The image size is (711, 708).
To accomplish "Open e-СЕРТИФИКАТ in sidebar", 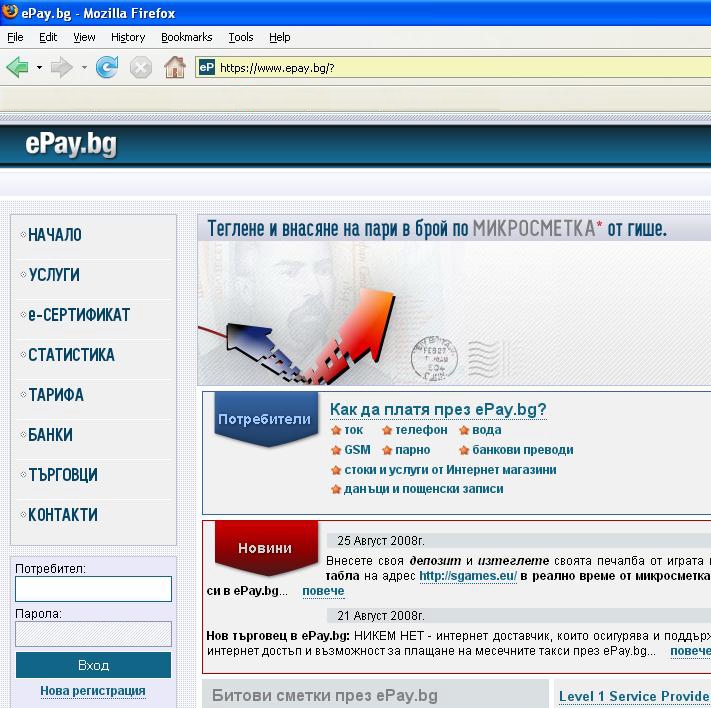I will (x=79, y=315).
